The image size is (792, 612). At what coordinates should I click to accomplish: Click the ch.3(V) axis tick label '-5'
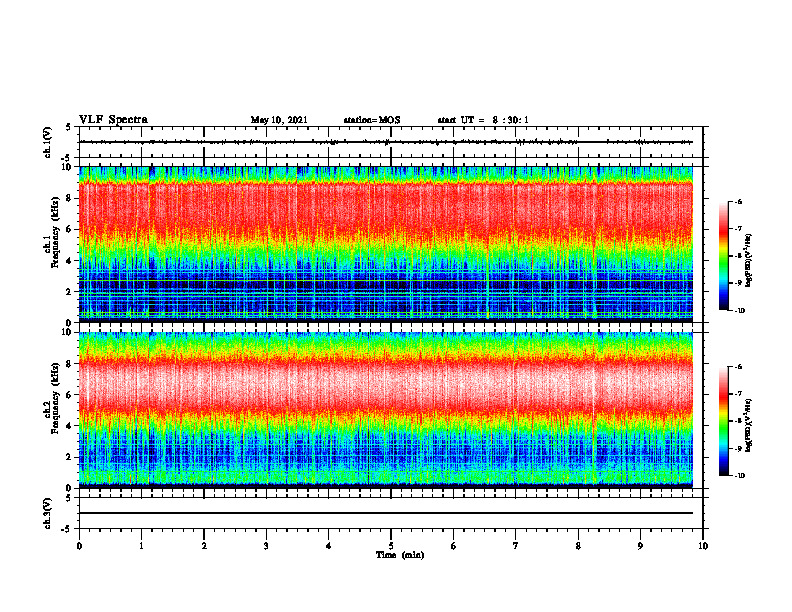point(68,529)
